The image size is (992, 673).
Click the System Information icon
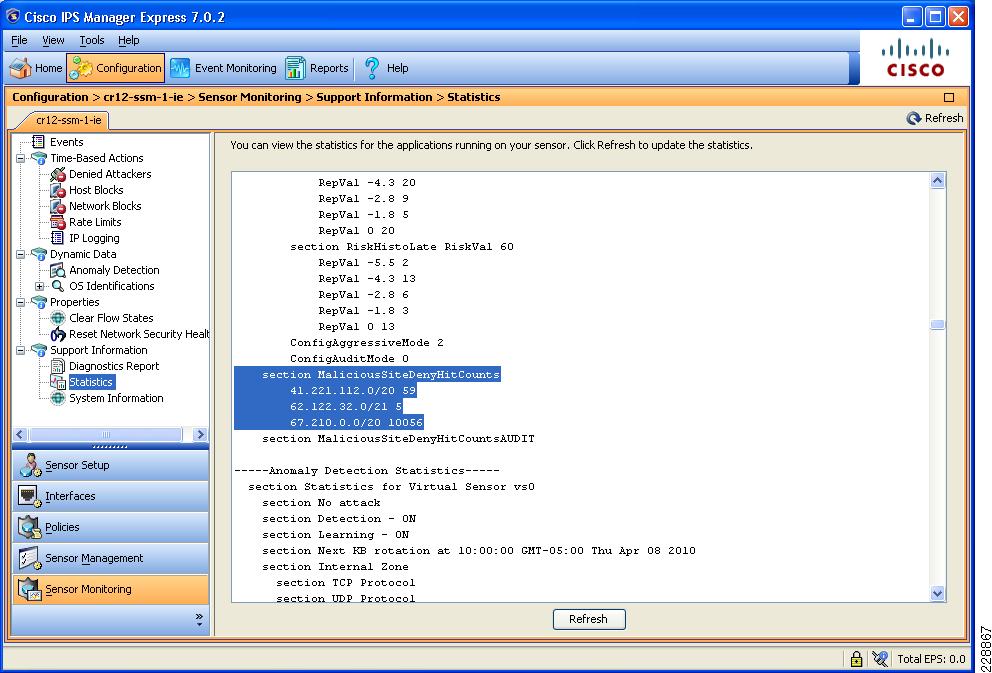click(x=58, y=398)
